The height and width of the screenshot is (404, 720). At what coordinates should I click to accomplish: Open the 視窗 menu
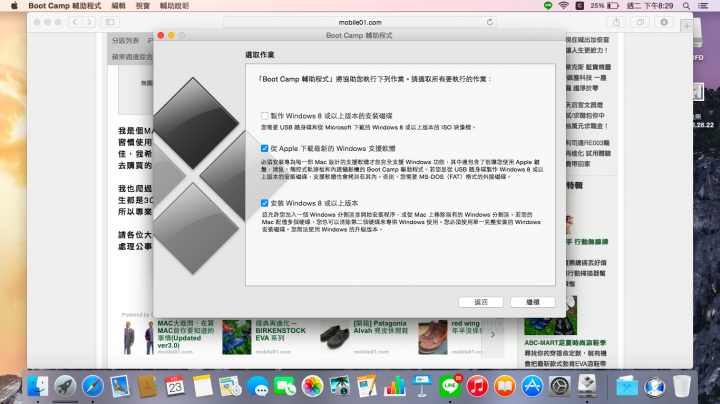(143, 6)
